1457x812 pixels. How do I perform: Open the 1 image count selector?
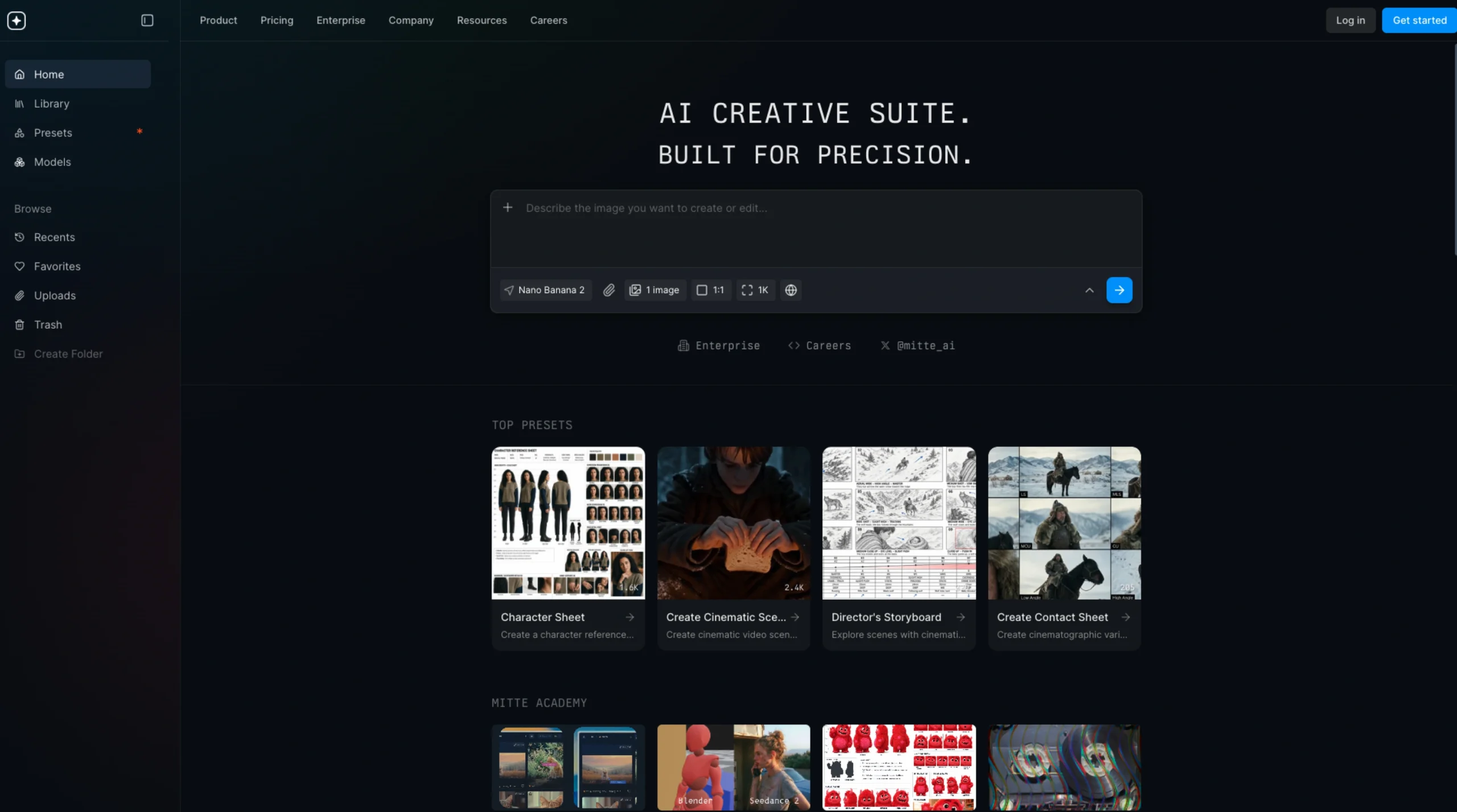pyautogui.click(x=655, y=290)
